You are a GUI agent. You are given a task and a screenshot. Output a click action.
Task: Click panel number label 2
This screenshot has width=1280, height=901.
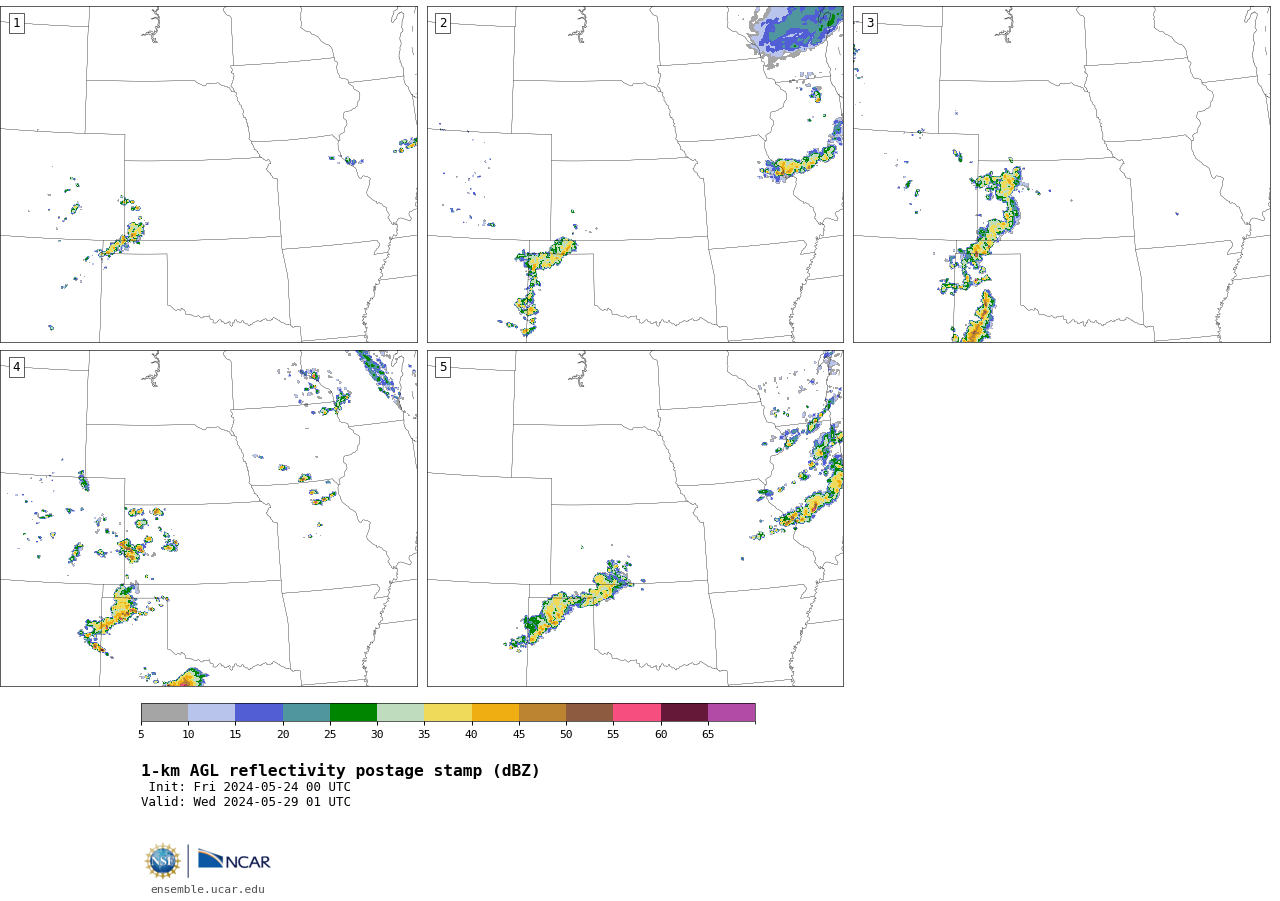443,23
